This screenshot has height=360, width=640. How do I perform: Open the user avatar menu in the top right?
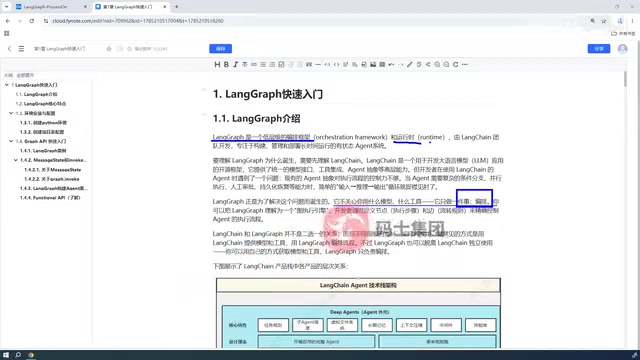tap(622, 49)
